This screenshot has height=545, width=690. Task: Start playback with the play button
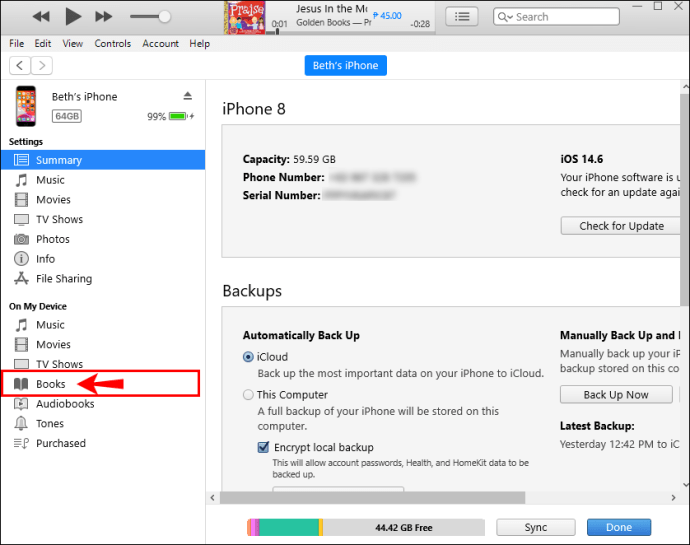[73, 17]
